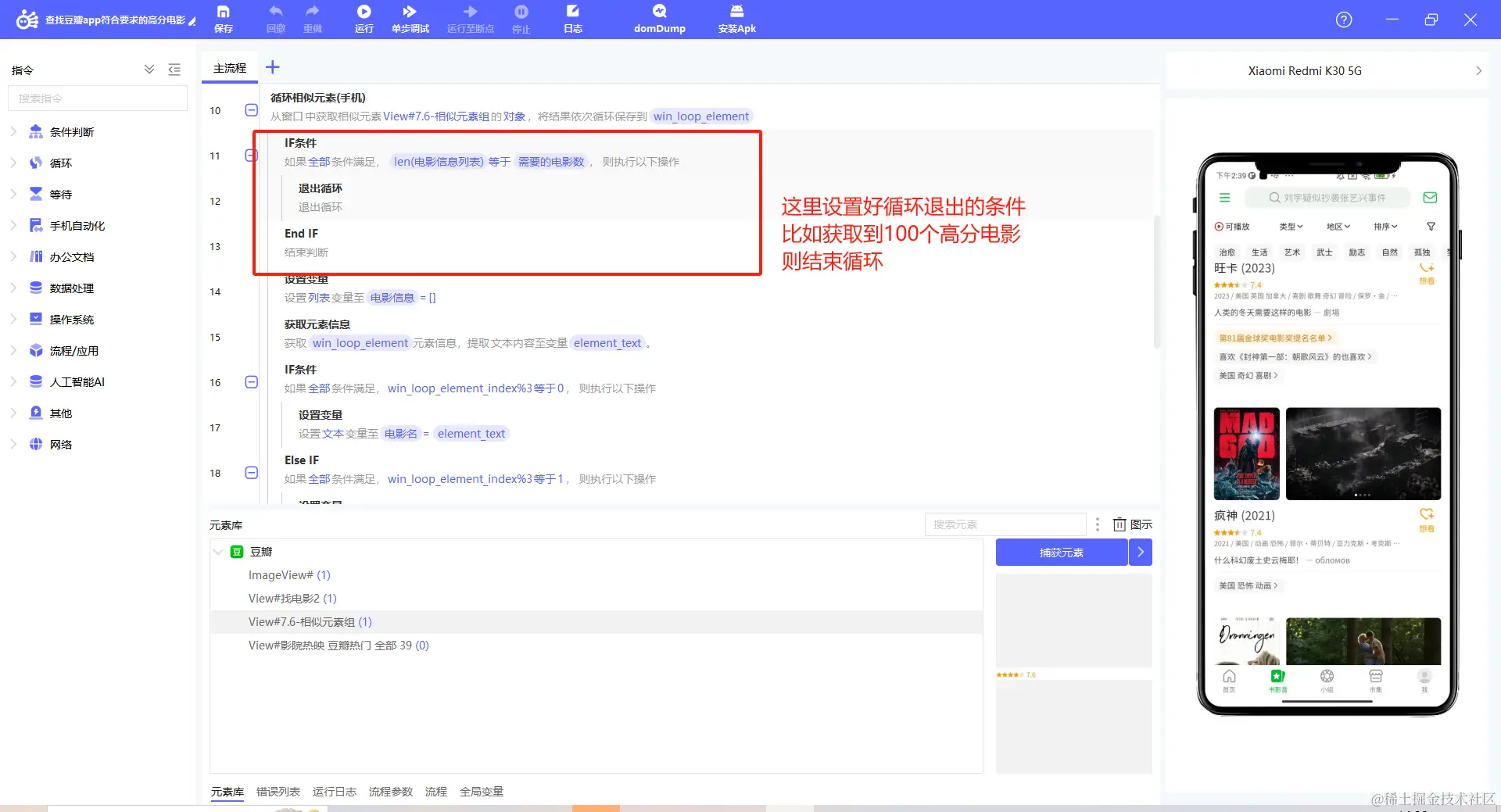1501x812 pixels.
Task: Open the 运行日志 bottom tab
Action: (x=335, y=792)
